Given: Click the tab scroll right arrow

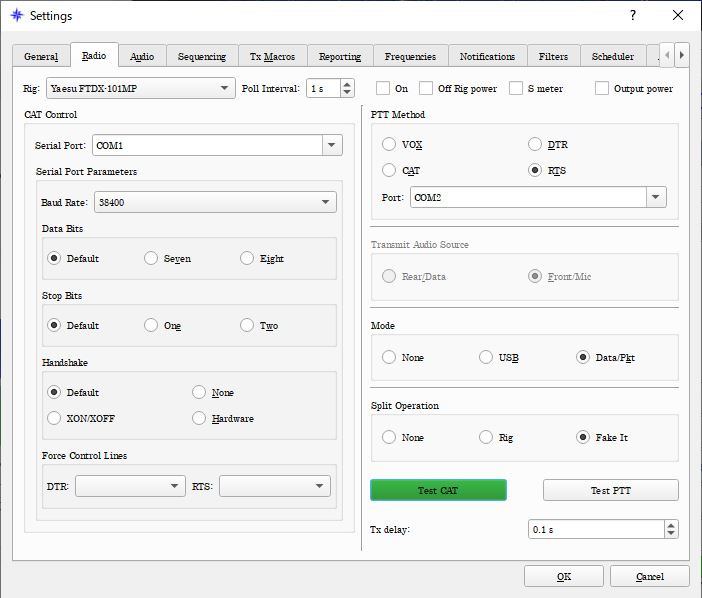Looking at the screenshot, I should click(x=682, y=55).
